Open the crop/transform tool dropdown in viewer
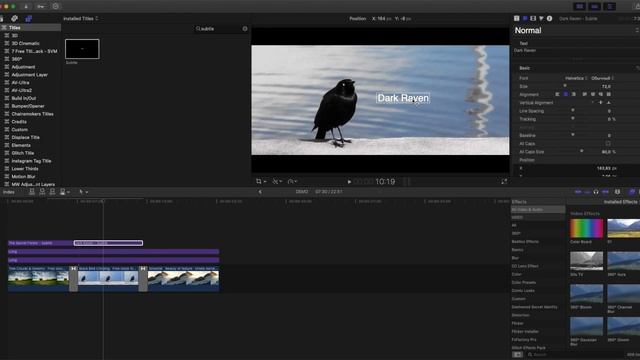Screen dimensions: 640x360 [x=261, y=182]
